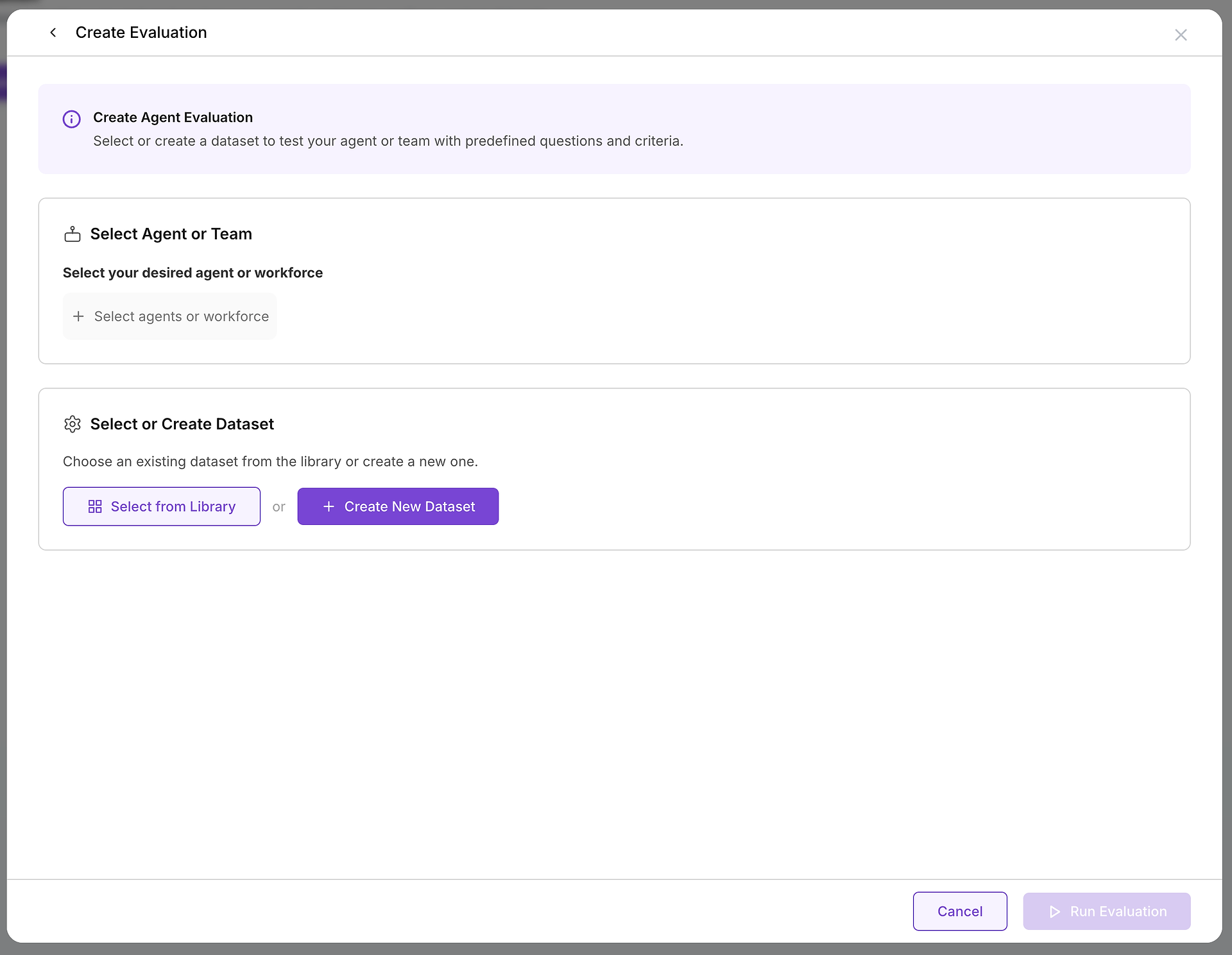Image resolution: width=1232 pixels, height=955 pixels.
Task: Click the Create Agent Evaluation banner title
Action: tap(173, 117)
